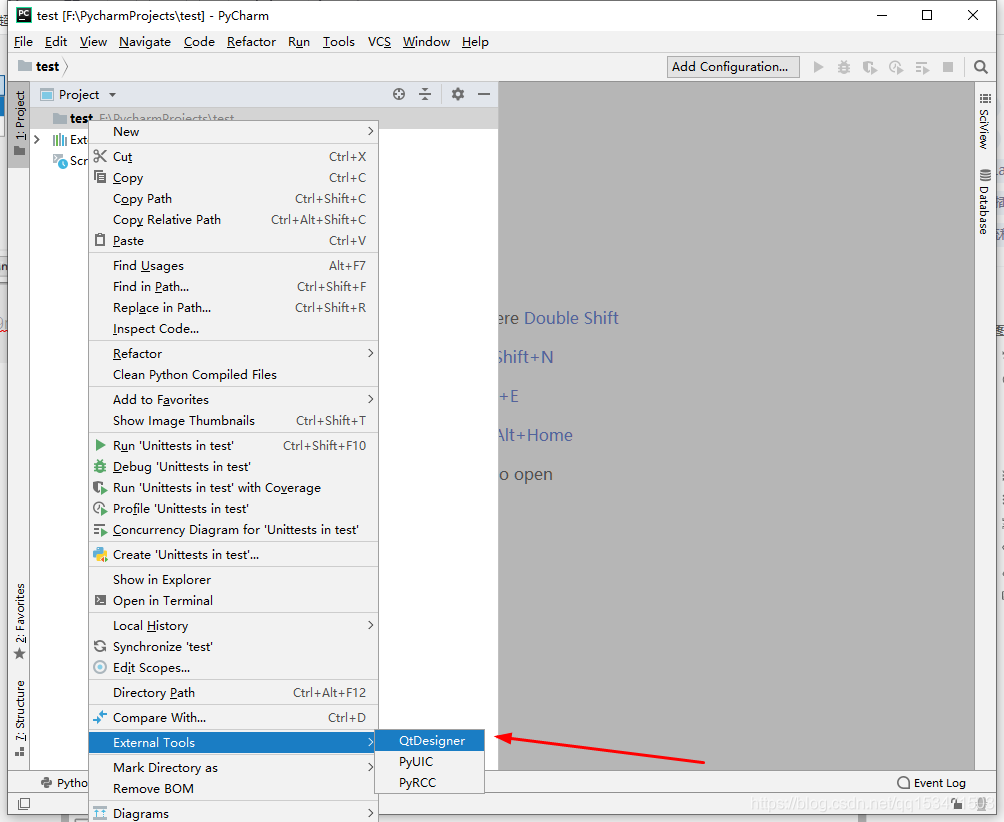Choose Show Image Thumbnails
The width and height of the screenshot is (1004, 822).
pos(233,421)
